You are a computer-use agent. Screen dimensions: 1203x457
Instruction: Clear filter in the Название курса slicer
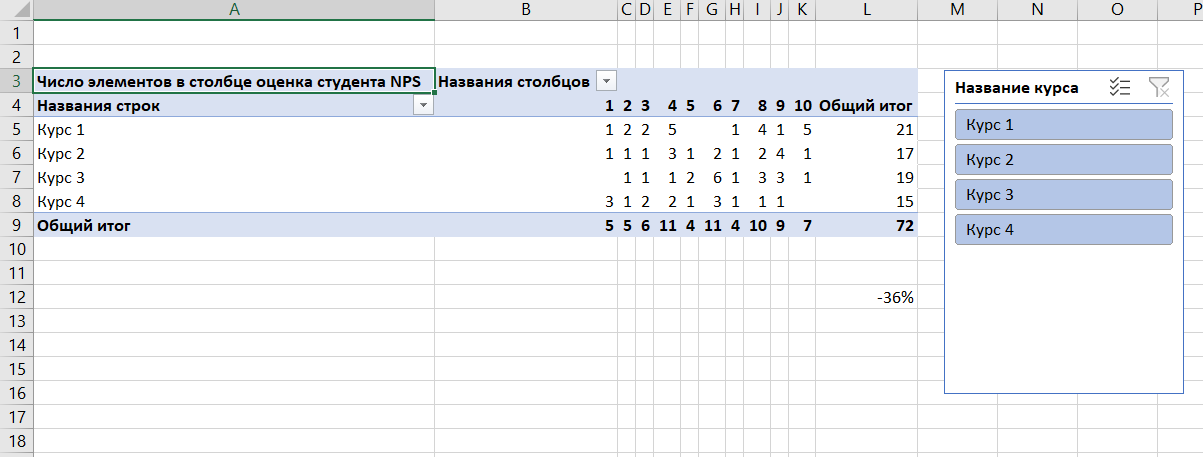(x=1159, y=88)
